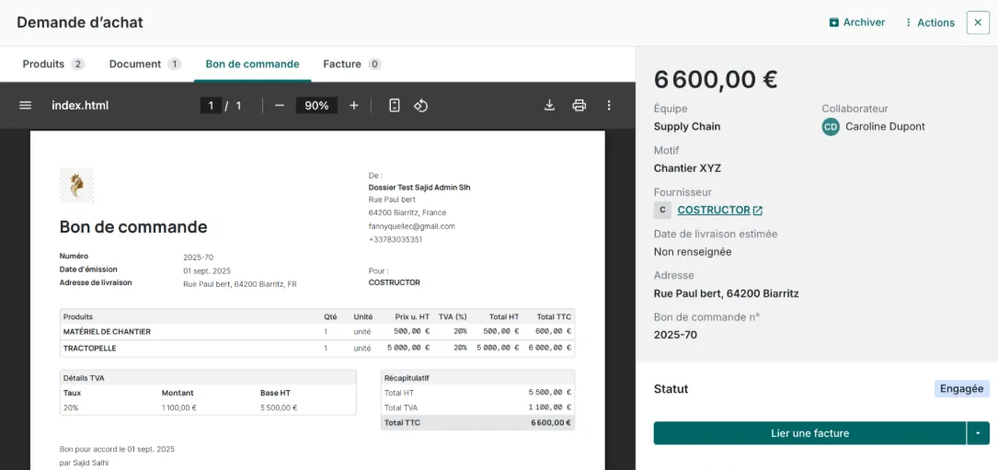Zoom in with the plus icon
This screenshot has height=470, width=998.
tap(354, 105)
